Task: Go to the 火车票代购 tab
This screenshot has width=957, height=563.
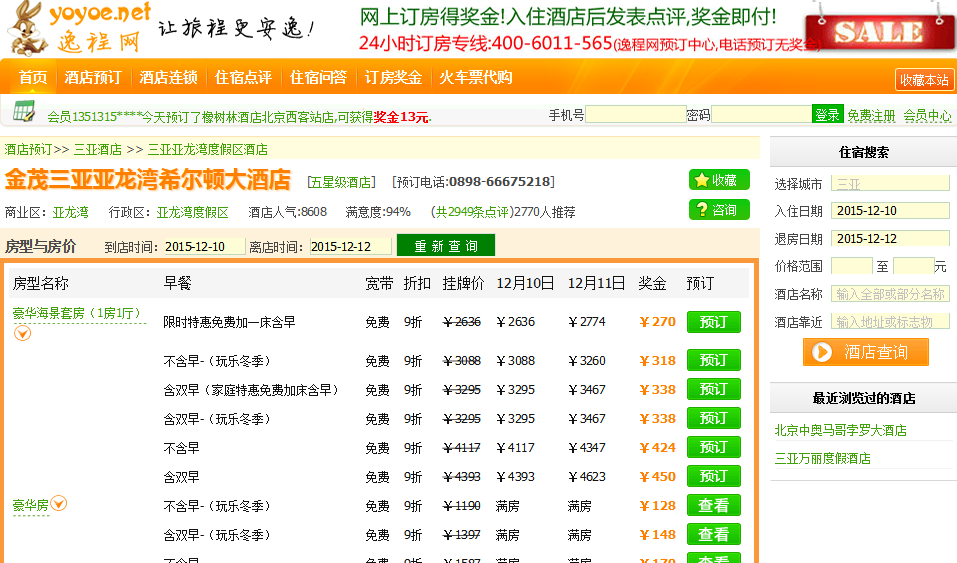Action: tap(475, 78)
